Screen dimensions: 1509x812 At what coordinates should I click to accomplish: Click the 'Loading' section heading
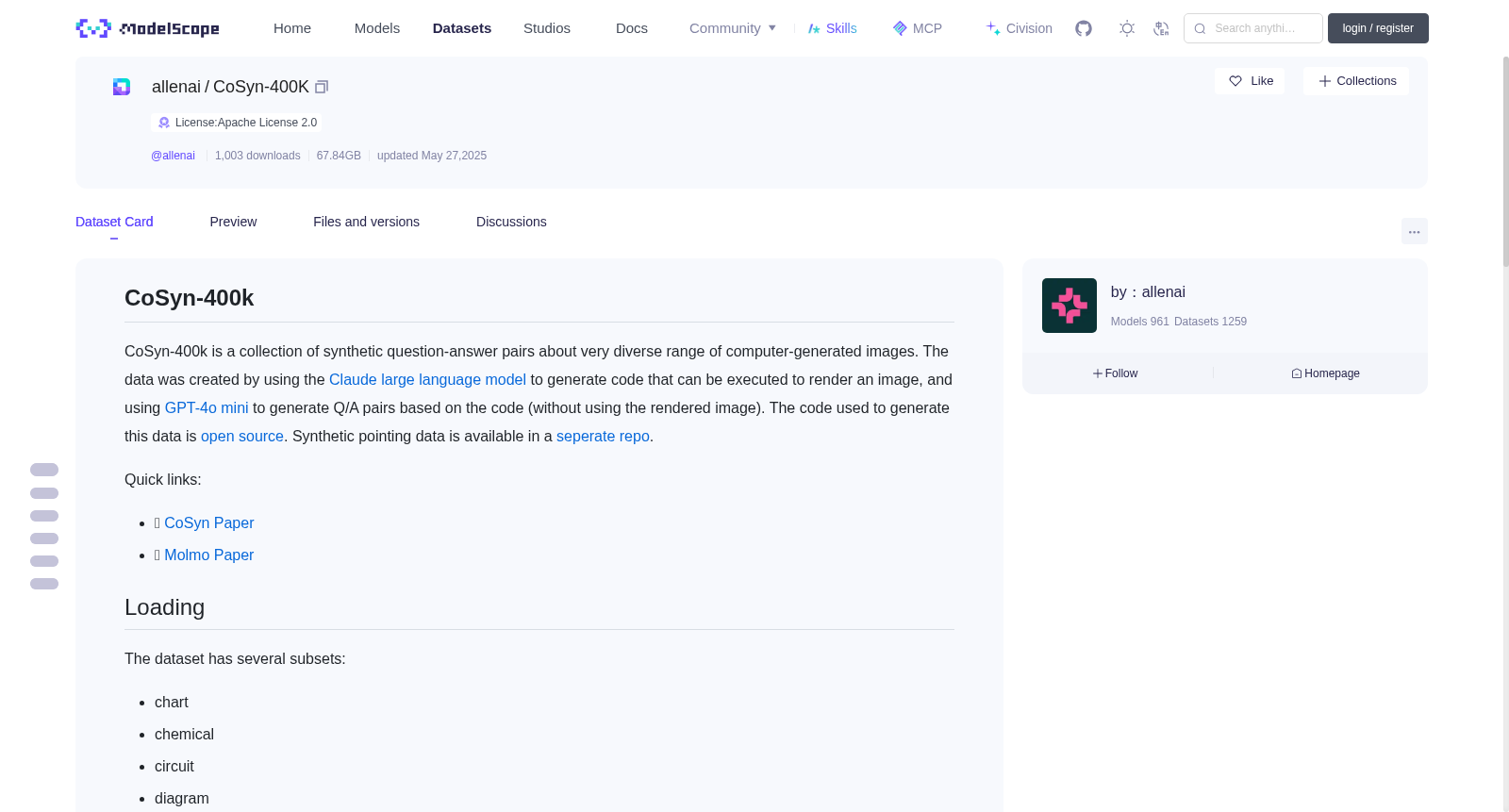click(164, 607)
